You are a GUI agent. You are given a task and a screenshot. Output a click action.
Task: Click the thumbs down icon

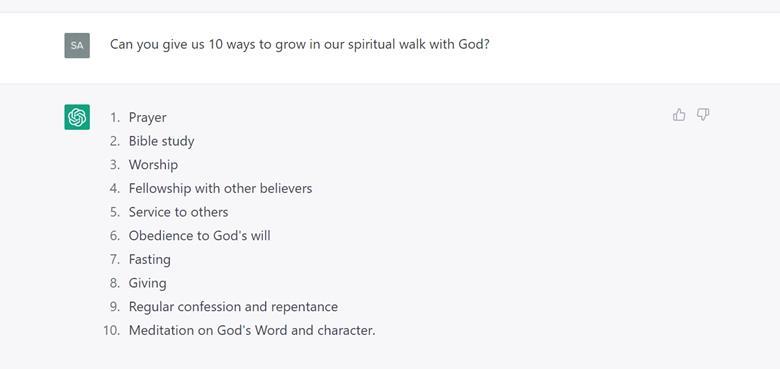point(702,115)
